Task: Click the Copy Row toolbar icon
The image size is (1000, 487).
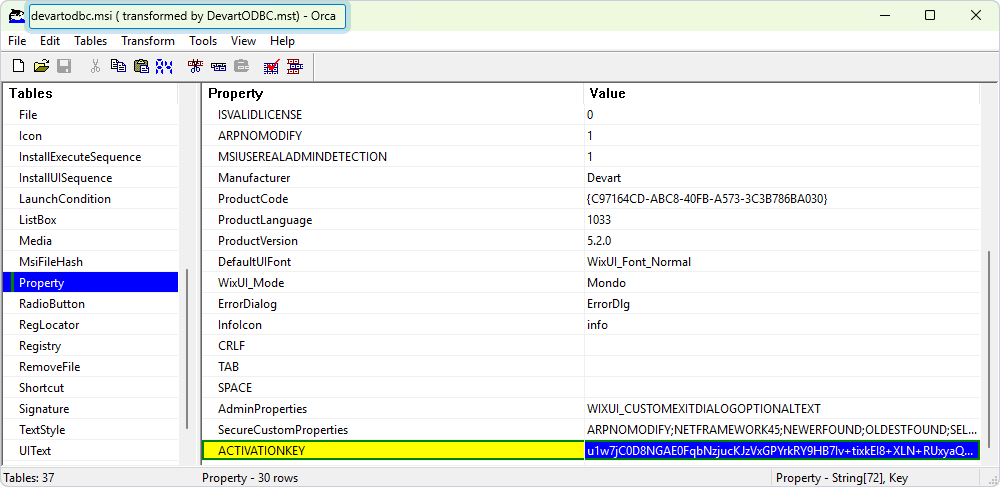Action: point(219,66)
